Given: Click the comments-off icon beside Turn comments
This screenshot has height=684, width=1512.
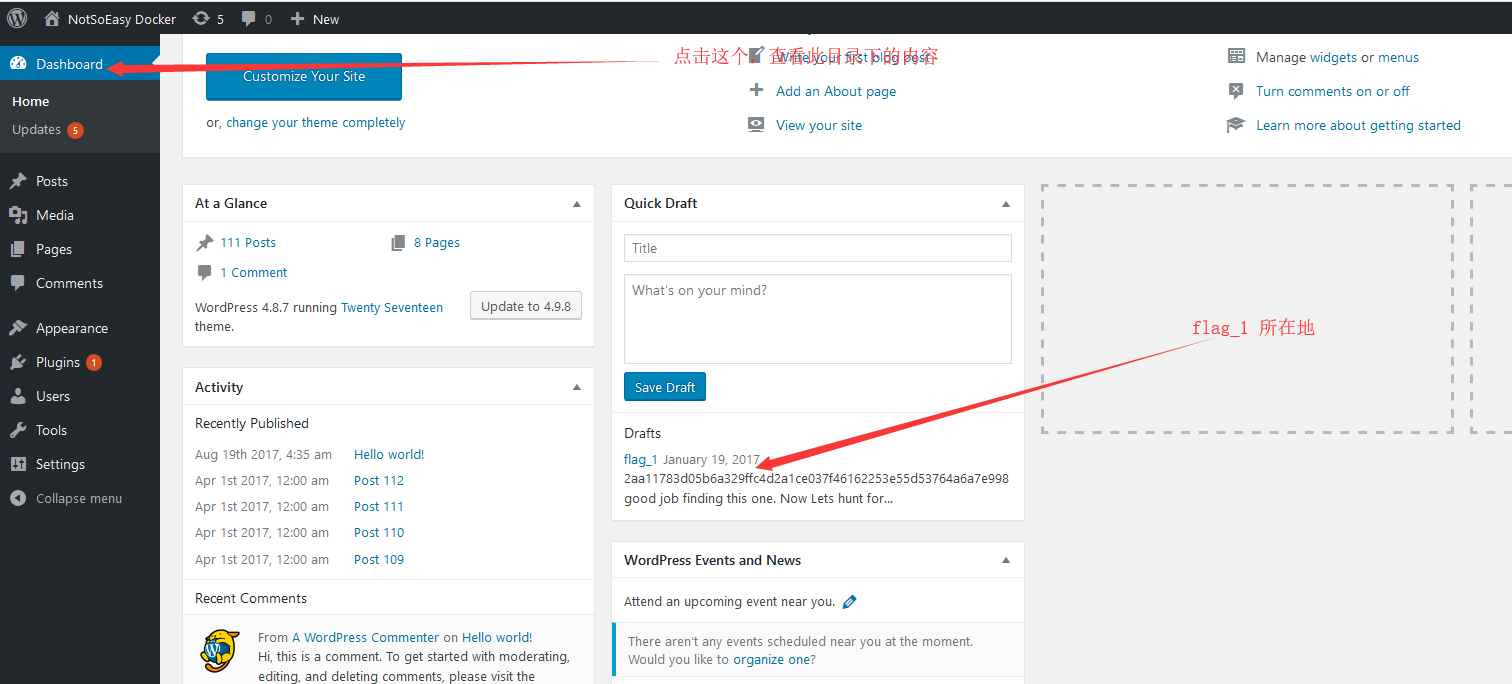Looking at the screenshot, I should pos(1237,91).
